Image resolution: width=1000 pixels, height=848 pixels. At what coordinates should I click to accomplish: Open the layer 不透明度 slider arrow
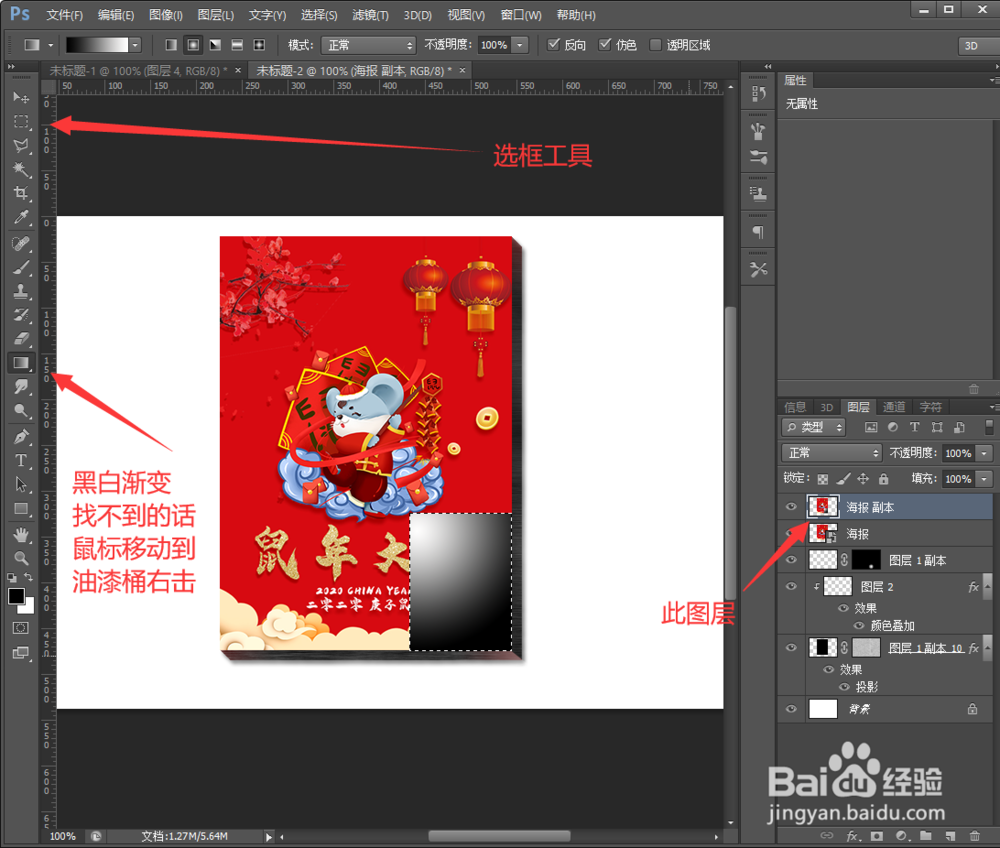985,453
